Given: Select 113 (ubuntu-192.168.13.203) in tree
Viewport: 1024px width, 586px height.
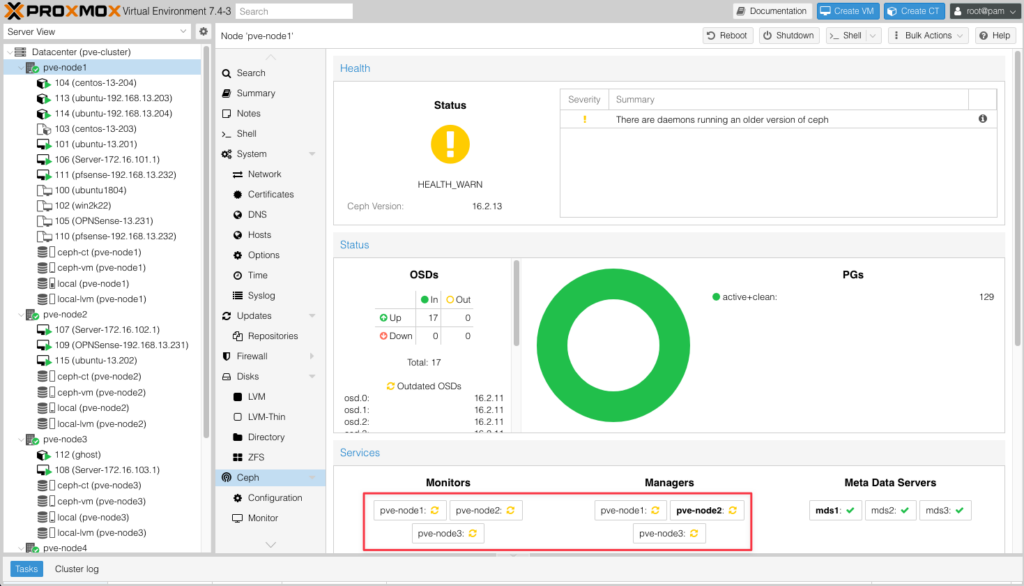Looking at the screenshot, I should [104, 98].
